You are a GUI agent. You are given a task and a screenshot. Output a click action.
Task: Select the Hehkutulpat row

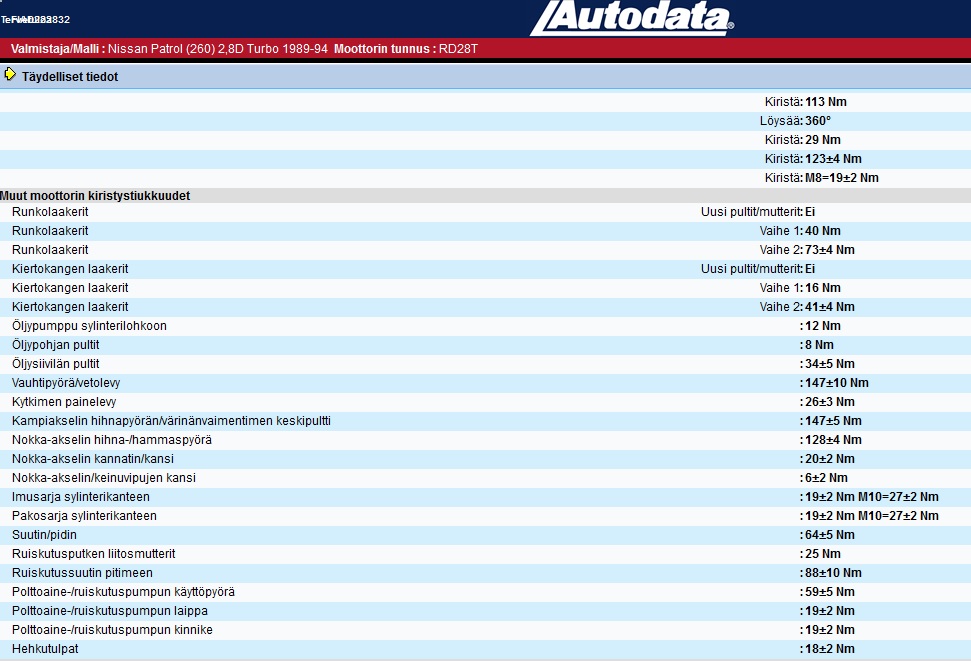45,649
